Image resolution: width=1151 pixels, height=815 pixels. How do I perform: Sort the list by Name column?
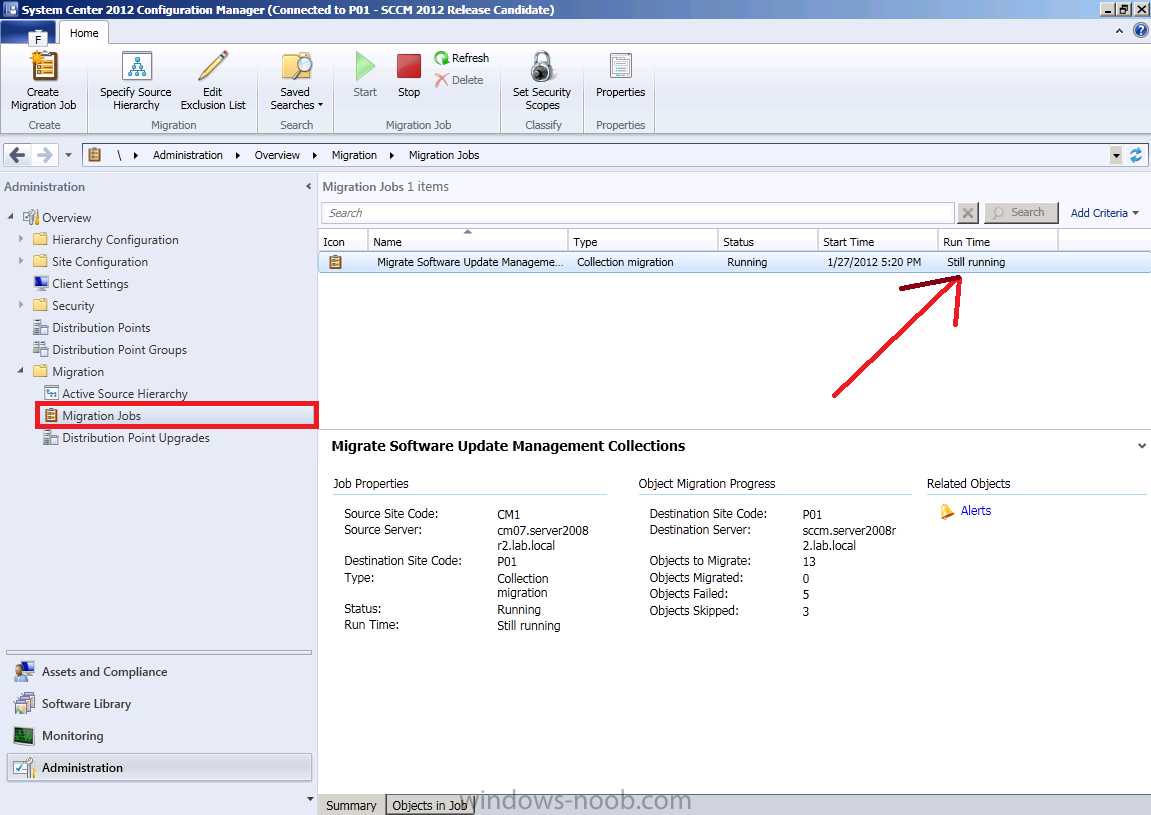(468, 242)
